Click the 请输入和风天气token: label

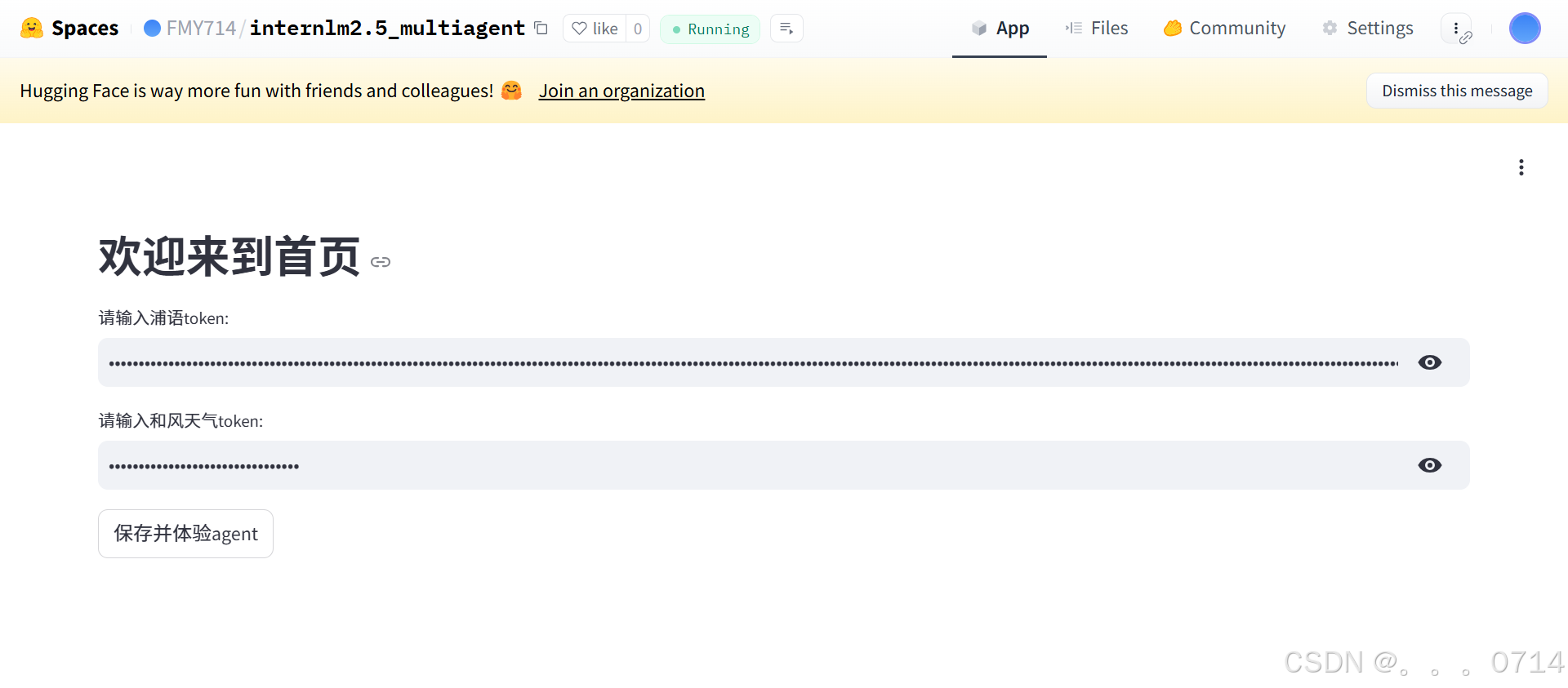tap(180, 421)
